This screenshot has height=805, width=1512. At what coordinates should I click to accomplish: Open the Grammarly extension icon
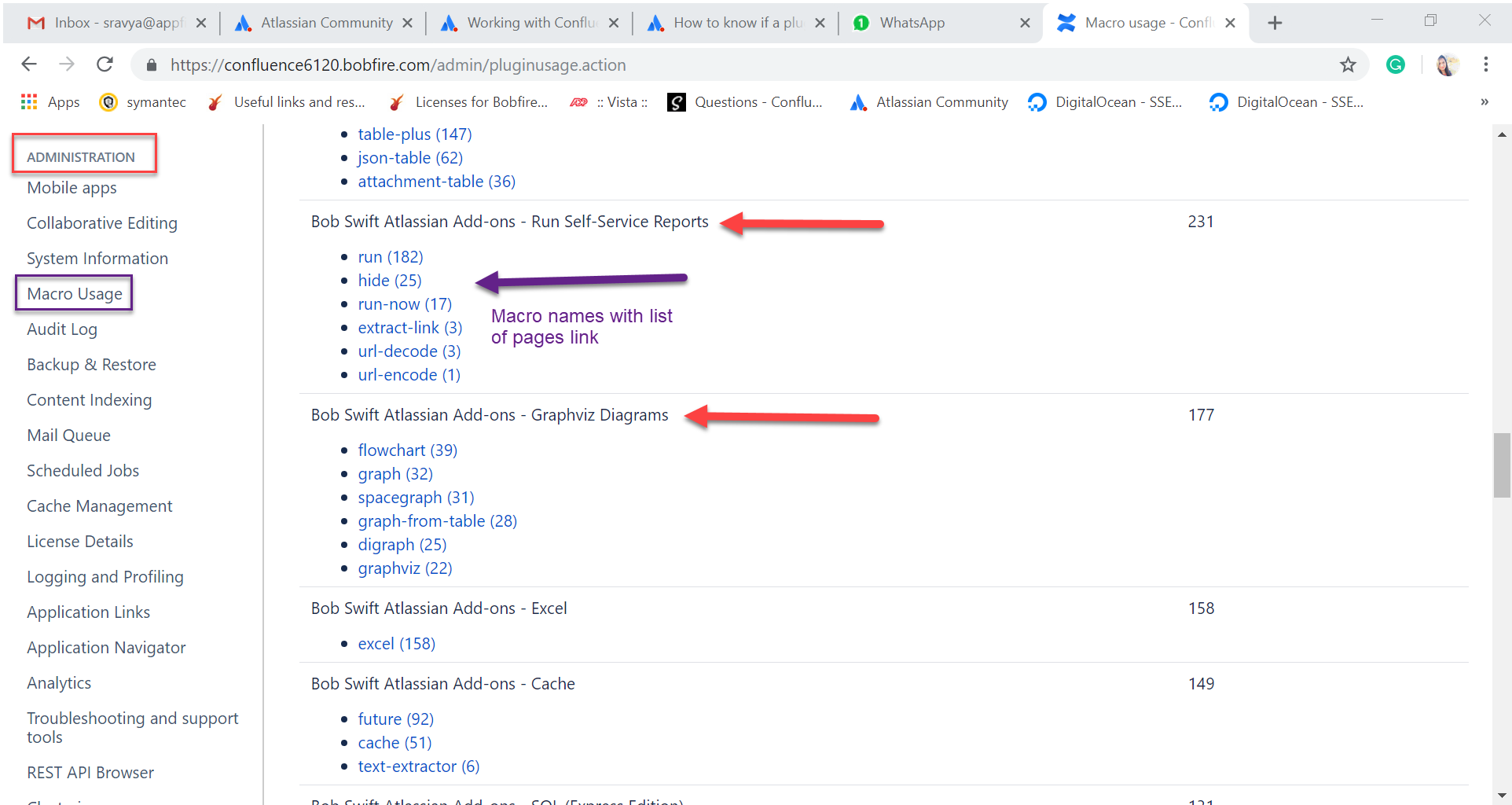[1395, 64]
